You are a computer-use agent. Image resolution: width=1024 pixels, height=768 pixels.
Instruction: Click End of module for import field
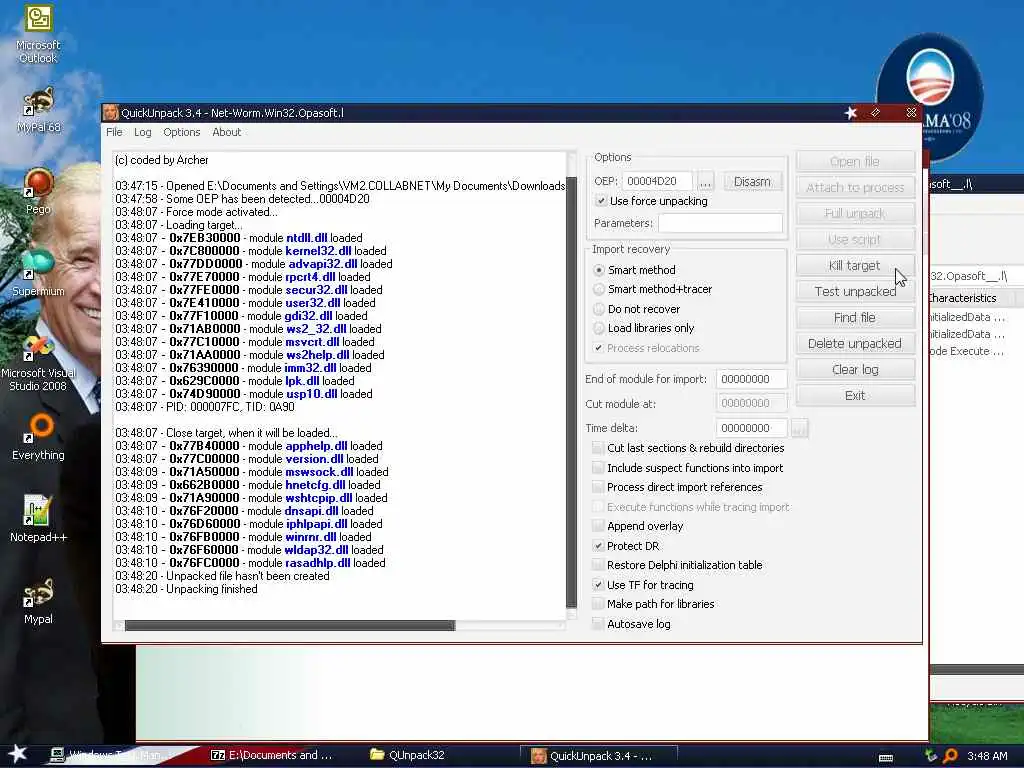[751, 379]
